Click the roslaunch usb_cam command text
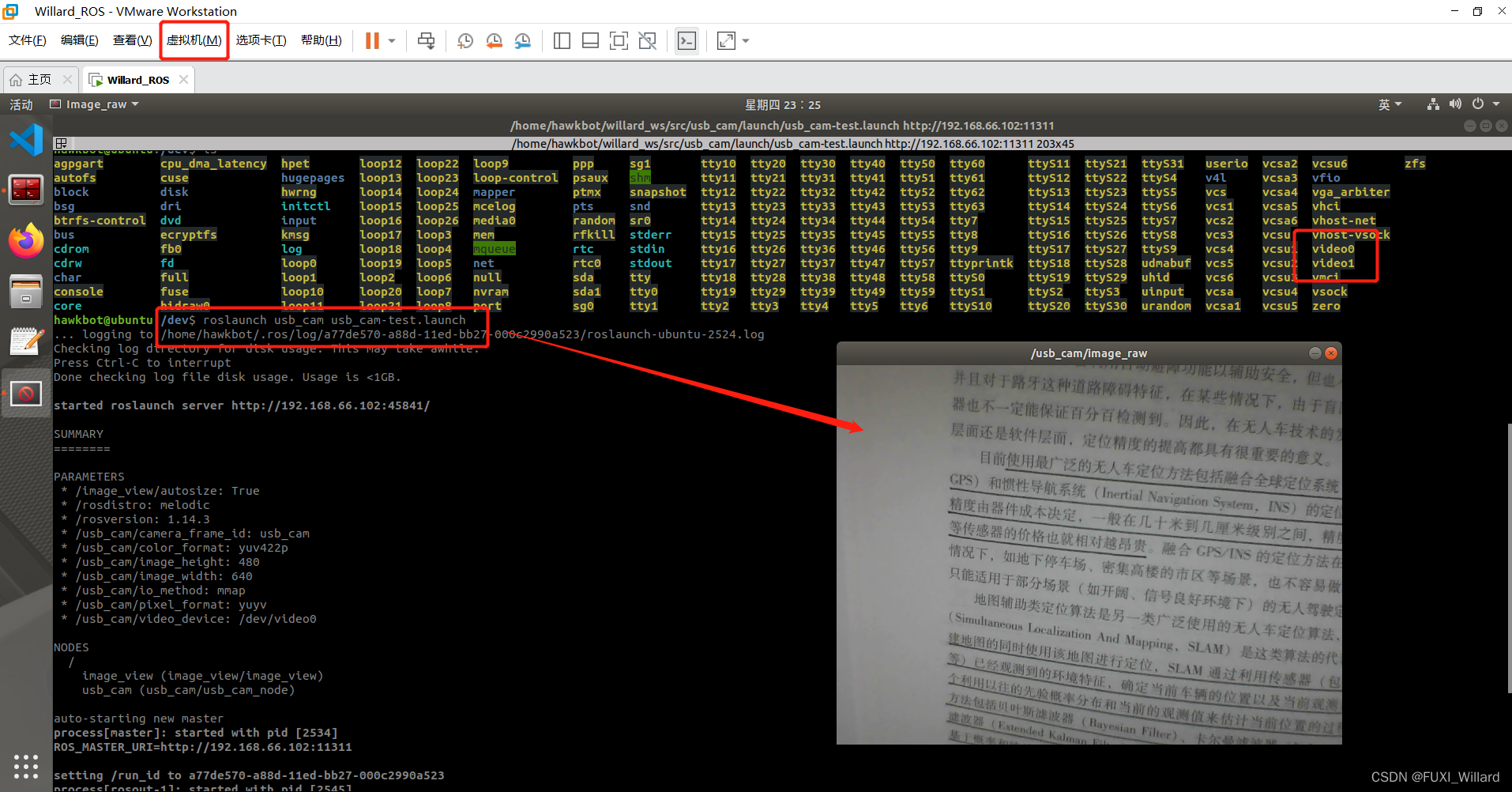Image resolution: width=1512 pixels, height=792 pixels. [x=334, y=320]
